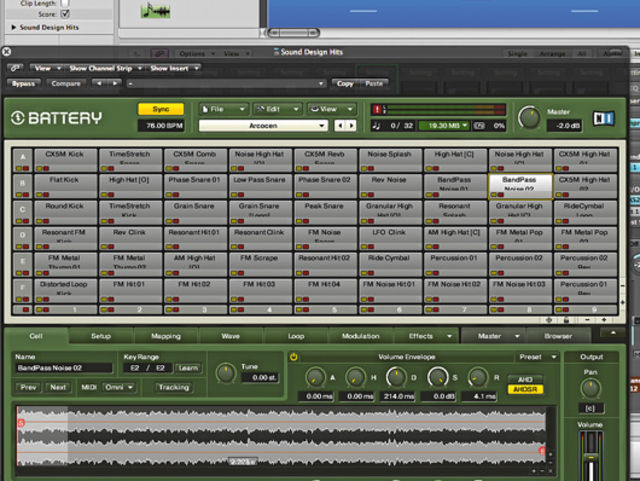Click the Decay D envelope knob
The height and width of the screenshot is (481, 640).
pos(396,376)
